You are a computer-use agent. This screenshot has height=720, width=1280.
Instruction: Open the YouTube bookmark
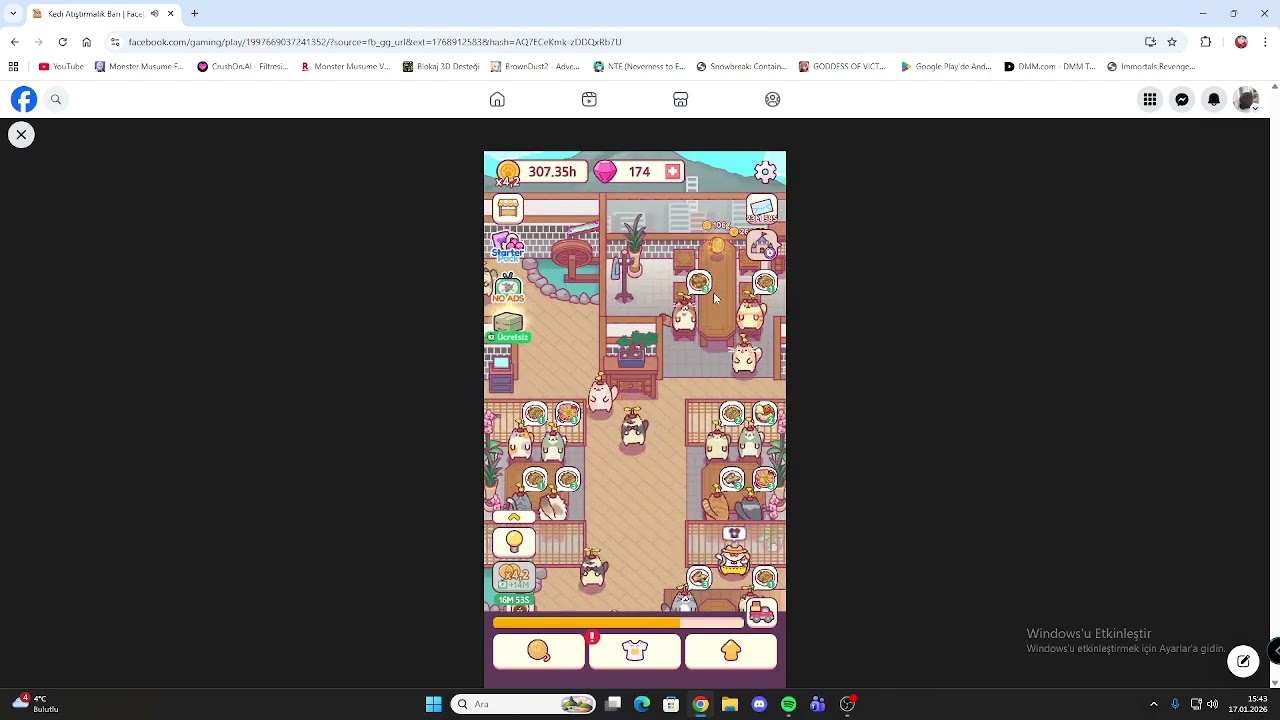tap(61, 66)
